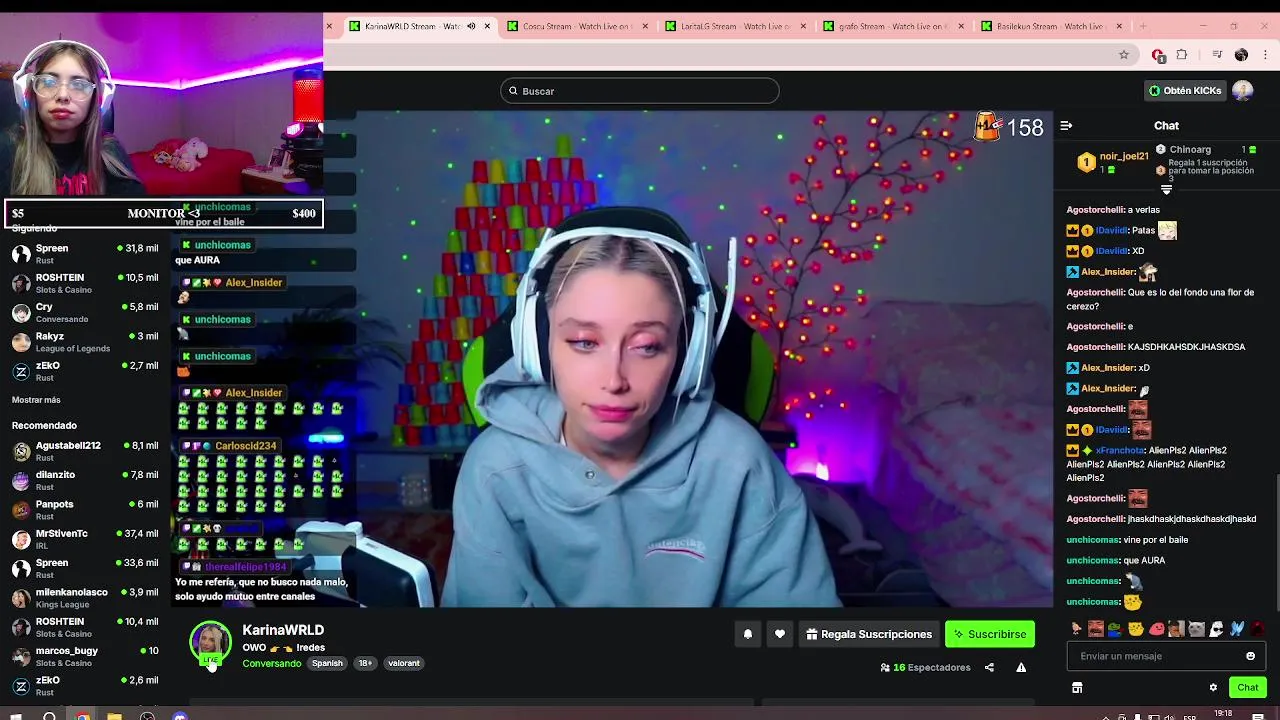This screenshot has width=1280, height=720.
Task: Click the report warning triangle icon
Action: tap(1021, 667)
